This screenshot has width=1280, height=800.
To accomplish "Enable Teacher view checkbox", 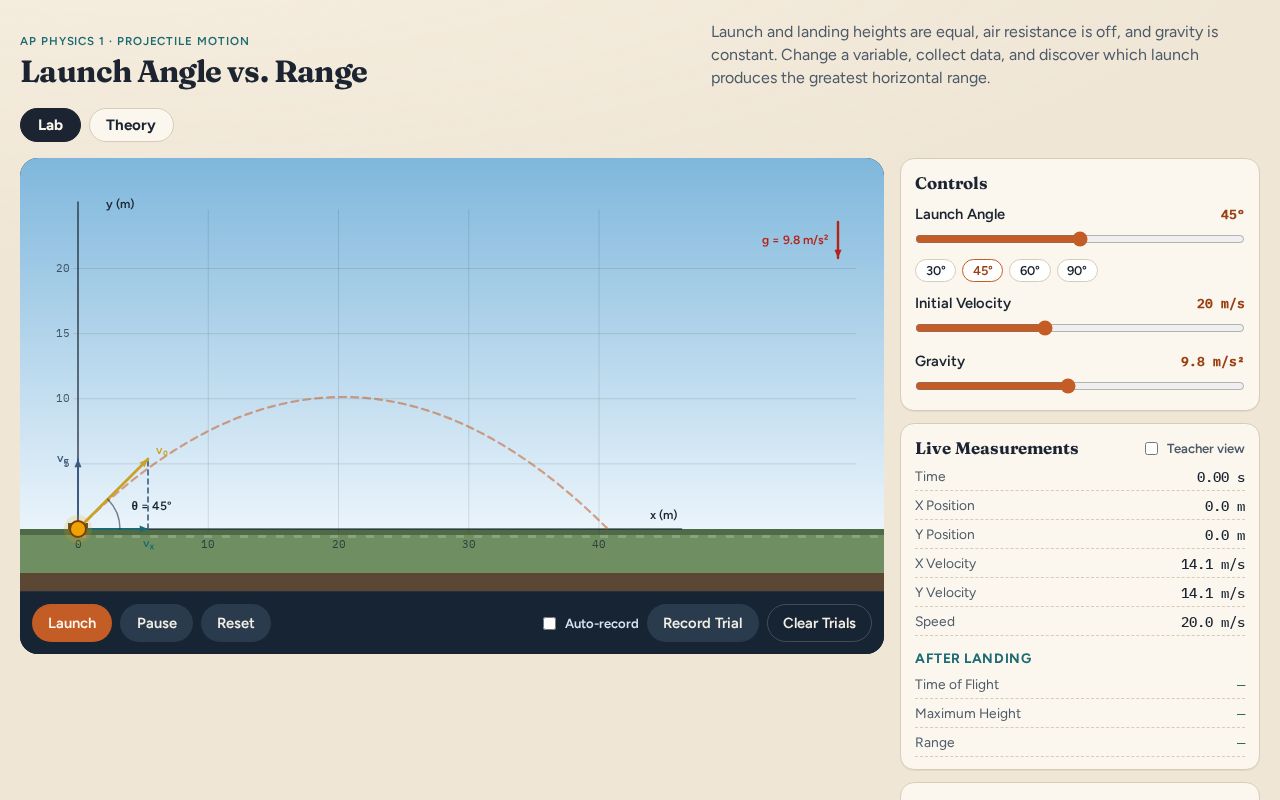I will click(1151, 449).
